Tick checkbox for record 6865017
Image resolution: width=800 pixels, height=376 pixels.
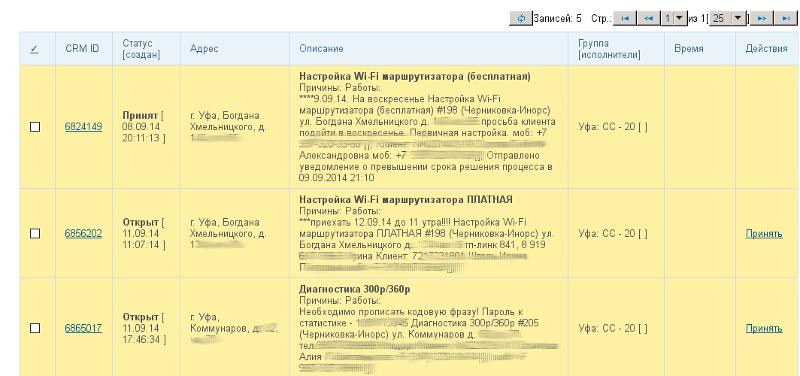tap(35, 328)
